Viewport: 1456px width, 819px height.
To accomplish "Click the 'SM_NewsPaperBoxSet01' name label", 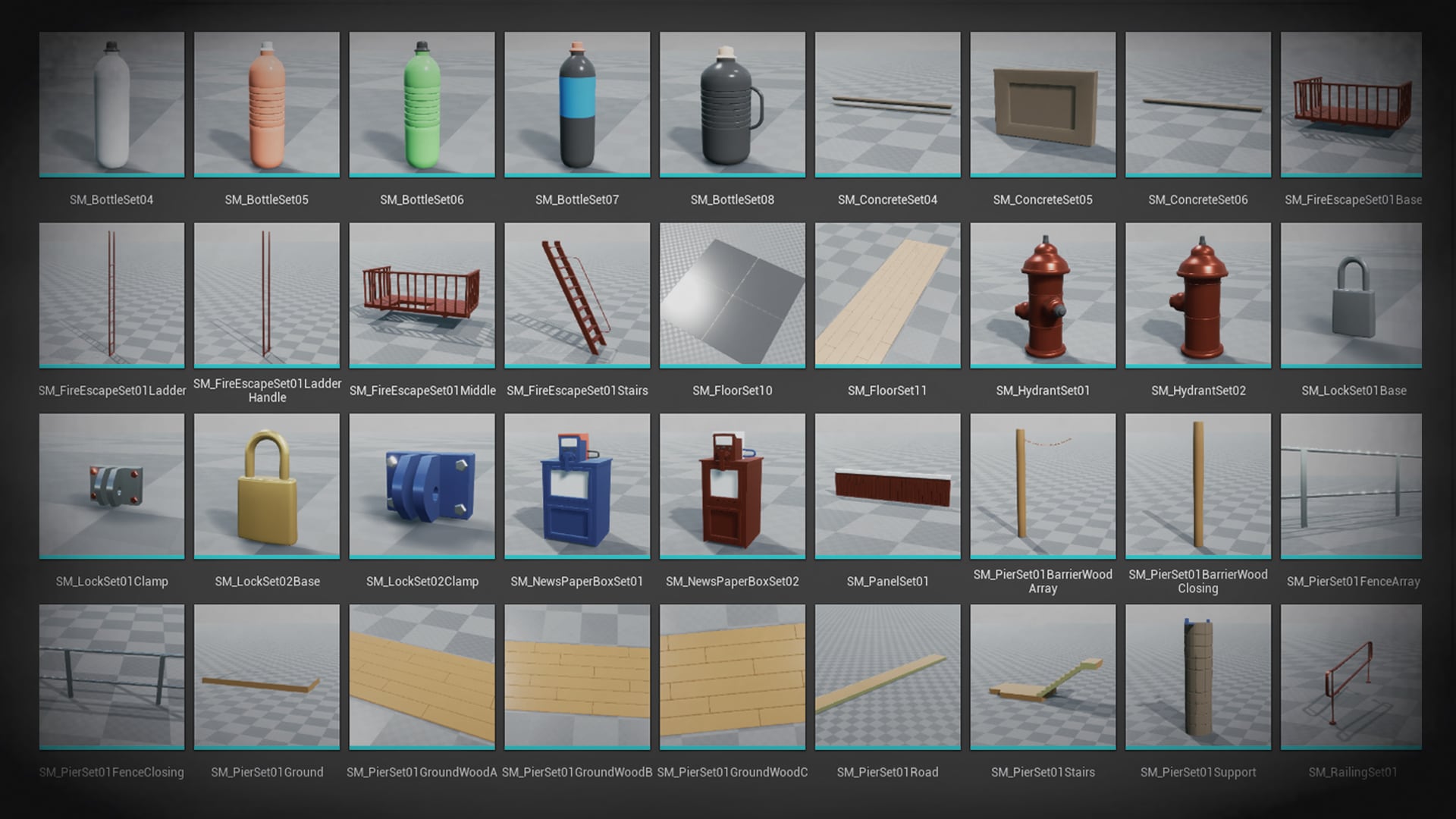I will click(x=577, y=582).
